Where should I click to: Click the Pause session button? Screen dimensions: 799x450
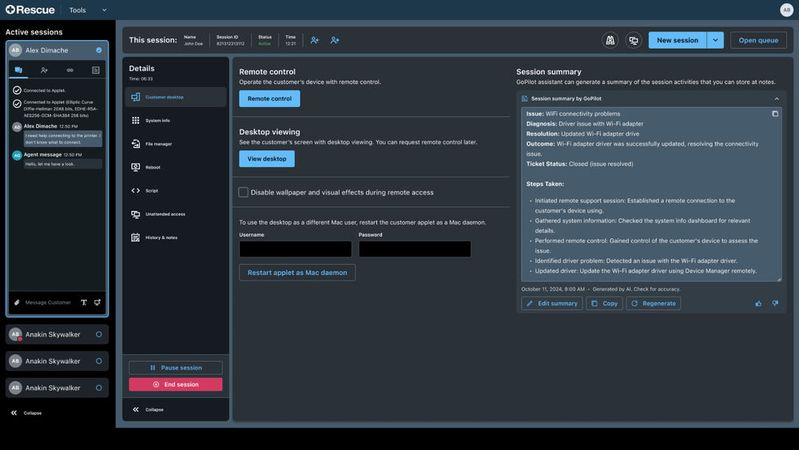coord(175,367)
